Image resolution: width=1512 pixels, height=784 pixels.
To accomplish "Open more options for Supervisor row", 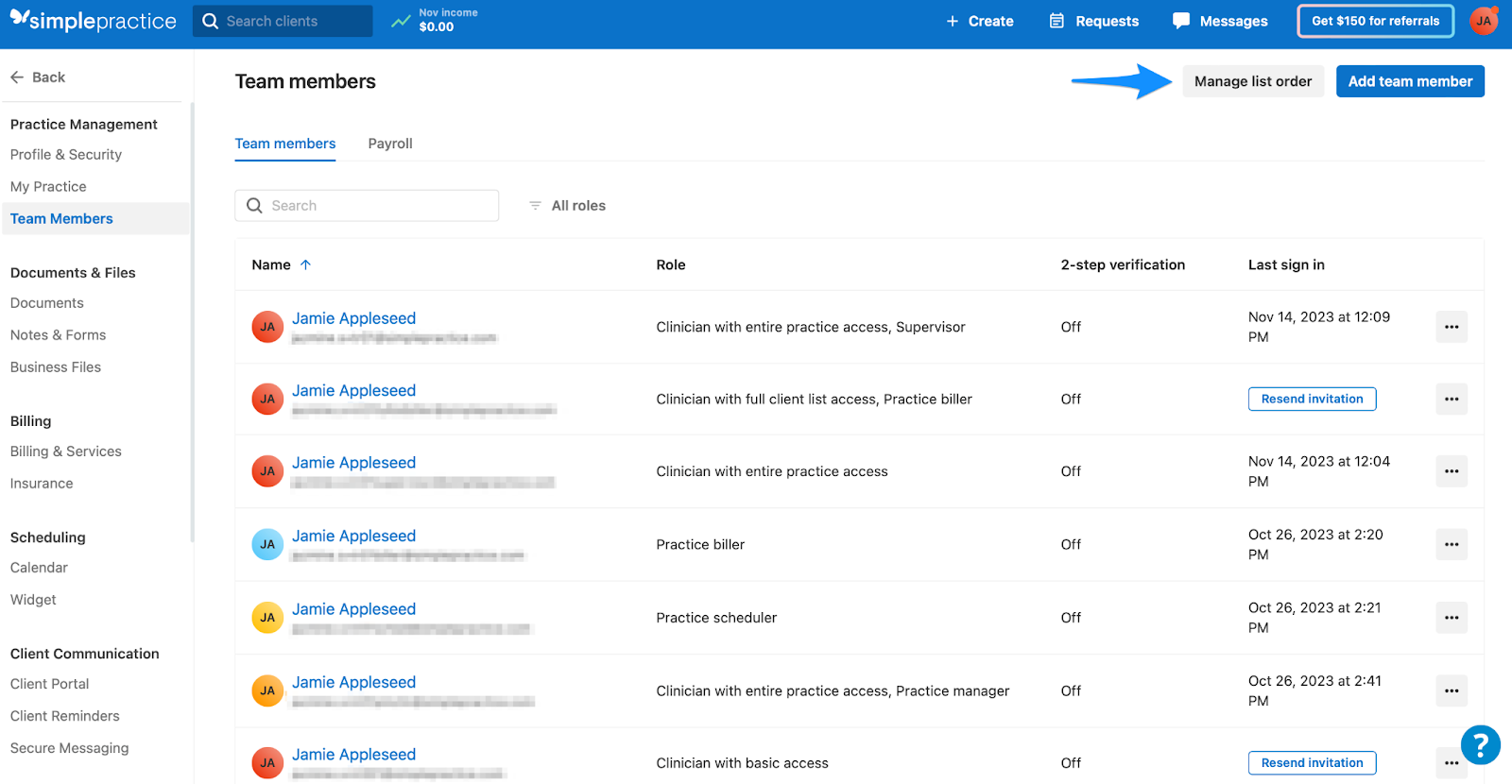I will click(x=1452, y=327).
